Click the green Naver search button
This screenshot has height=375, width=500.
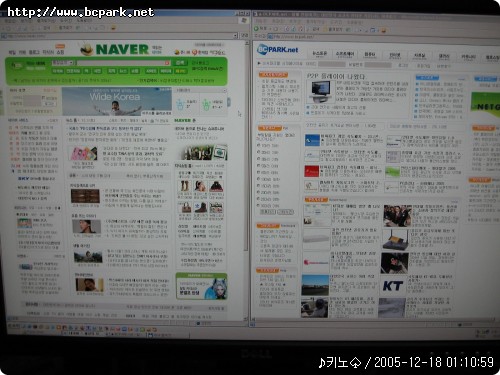coord(180,63)
